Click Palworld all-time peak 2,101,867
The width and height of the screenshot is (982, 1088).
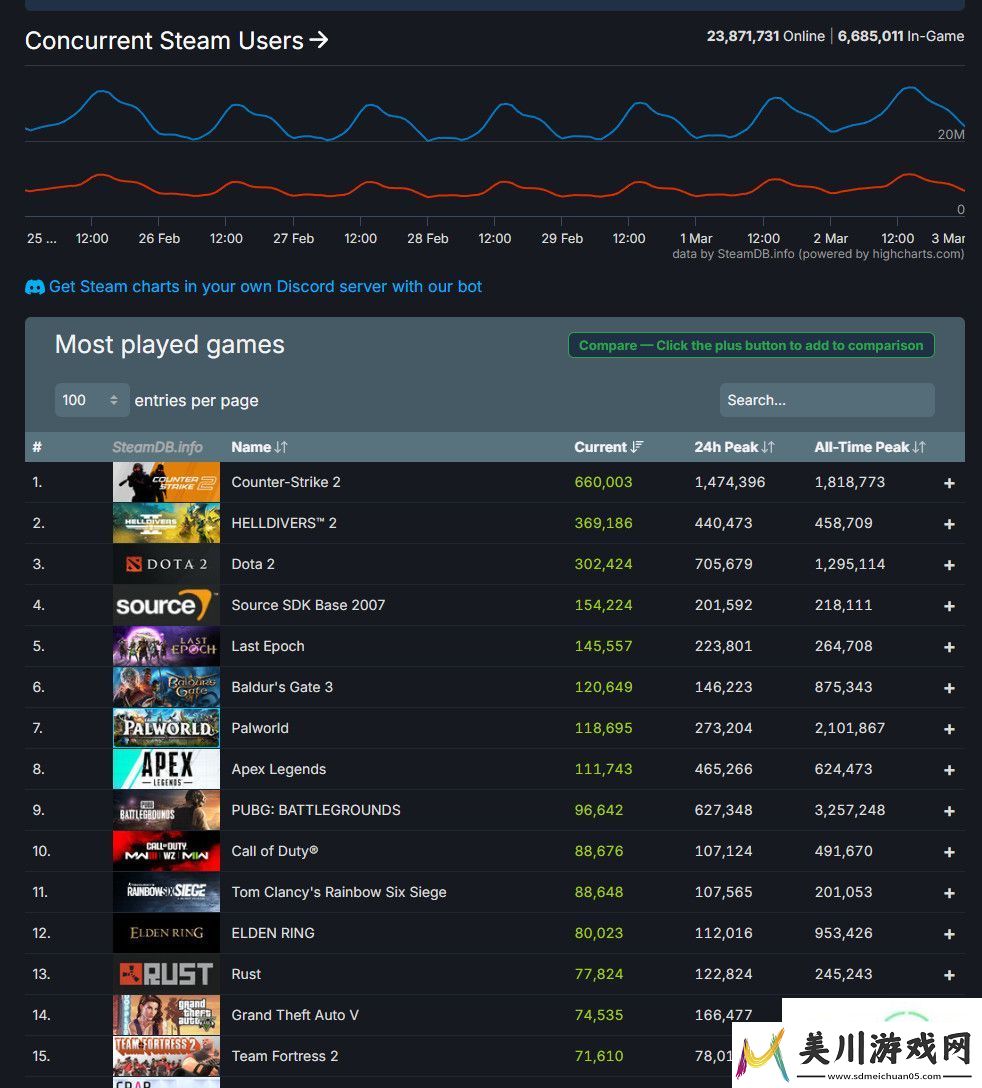click(849, 728)
